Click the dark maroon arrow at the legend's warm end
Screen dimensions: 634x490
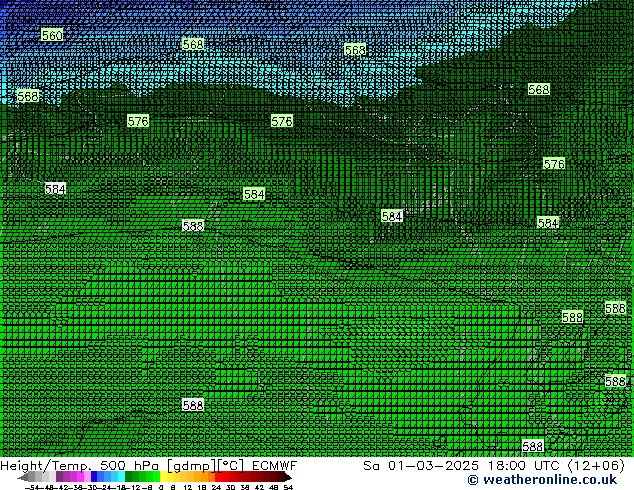[x=287, y=477]
